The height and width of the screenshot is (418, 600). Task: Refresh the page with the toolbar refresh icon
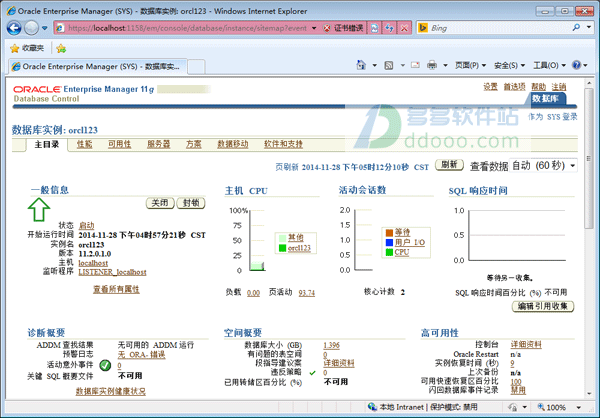389,28
